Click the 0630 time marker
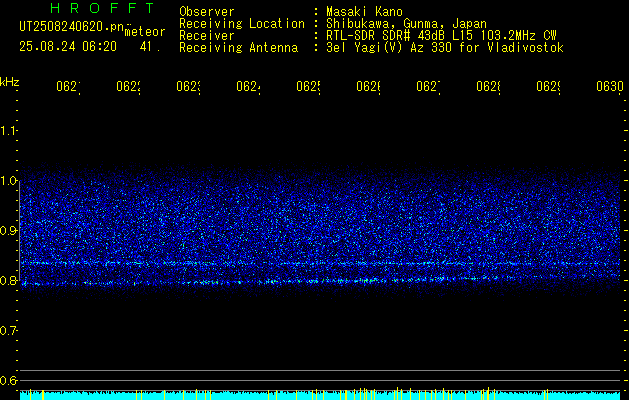Viewport: 629px width, 400px height. coord(610,86)
